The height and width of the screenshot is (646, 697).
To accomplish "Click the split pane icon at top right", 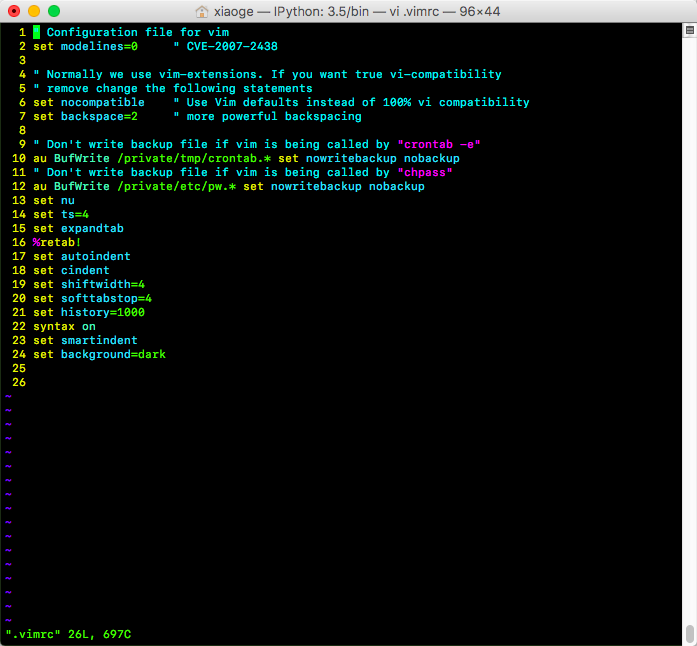I will point(689,30).
